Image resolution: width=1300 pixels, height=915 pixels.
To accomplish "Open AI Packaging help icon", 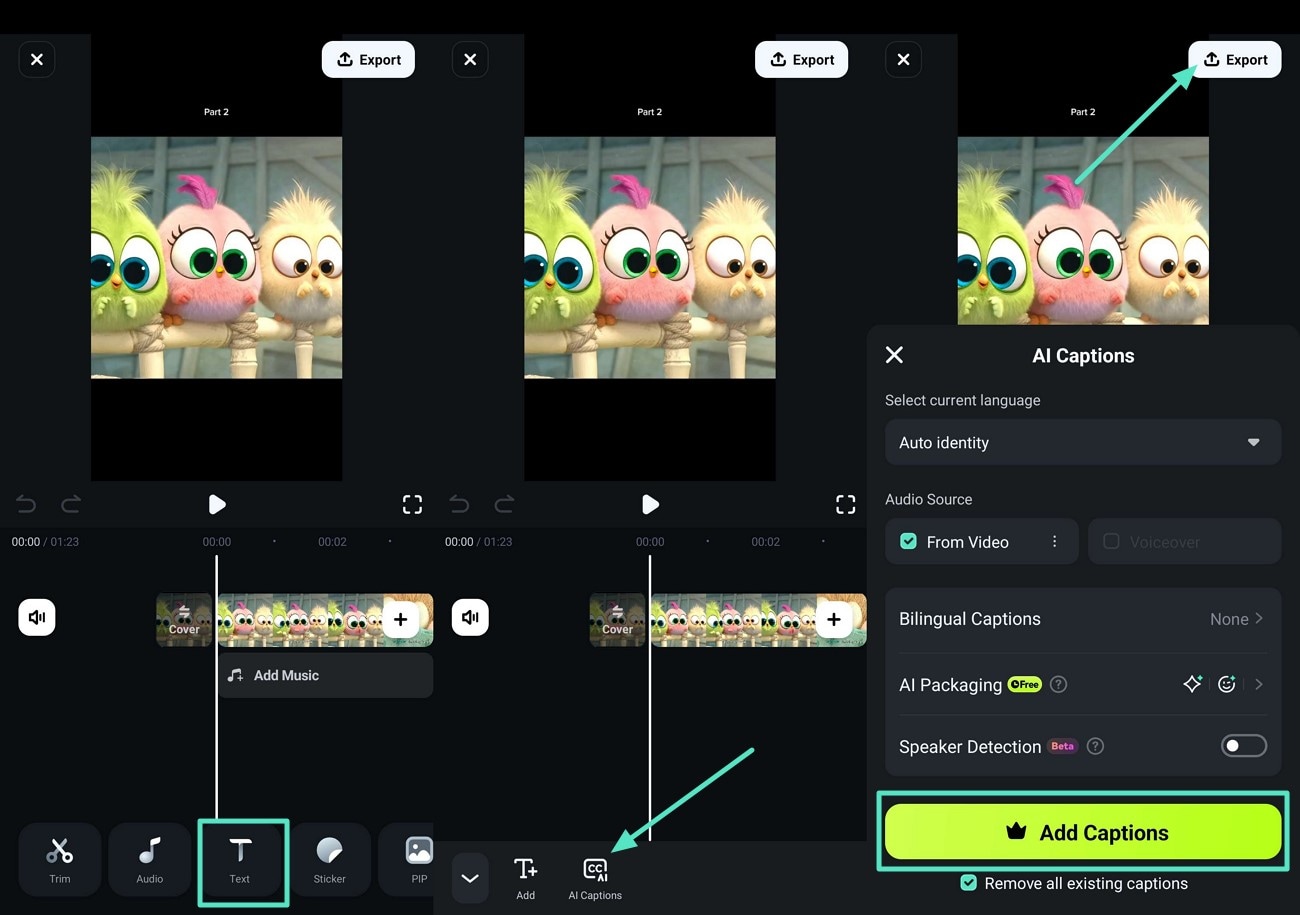I will [x=1059, y=685].
